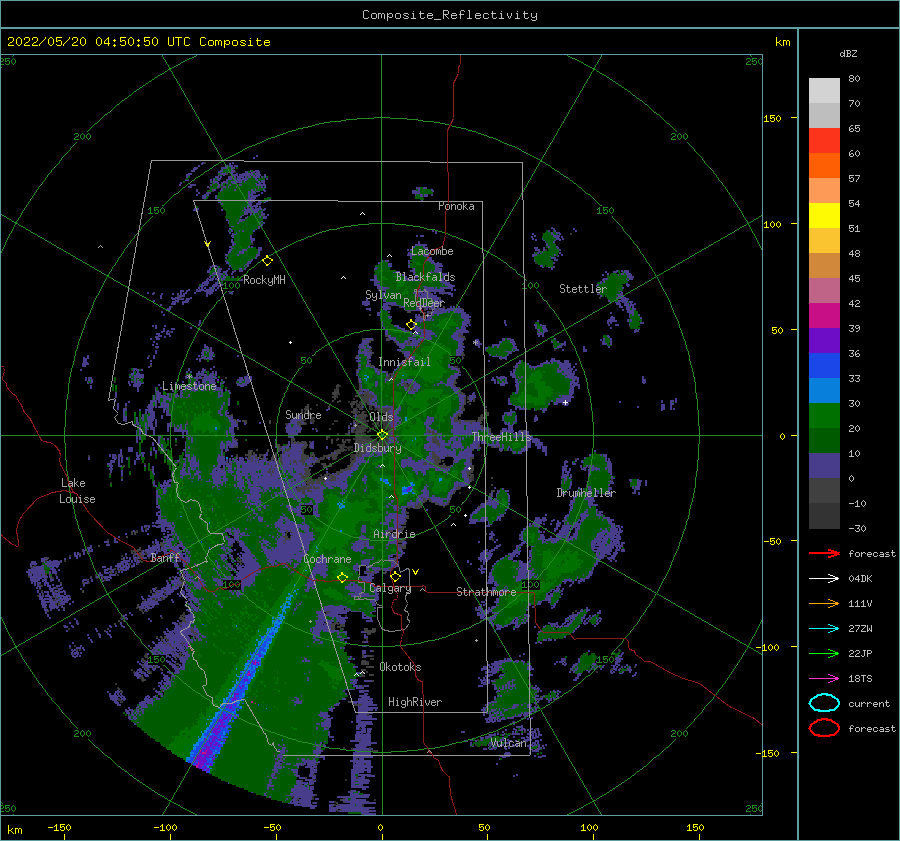Choose the purple 36–39 dBZ swatch

click(824, 341)
